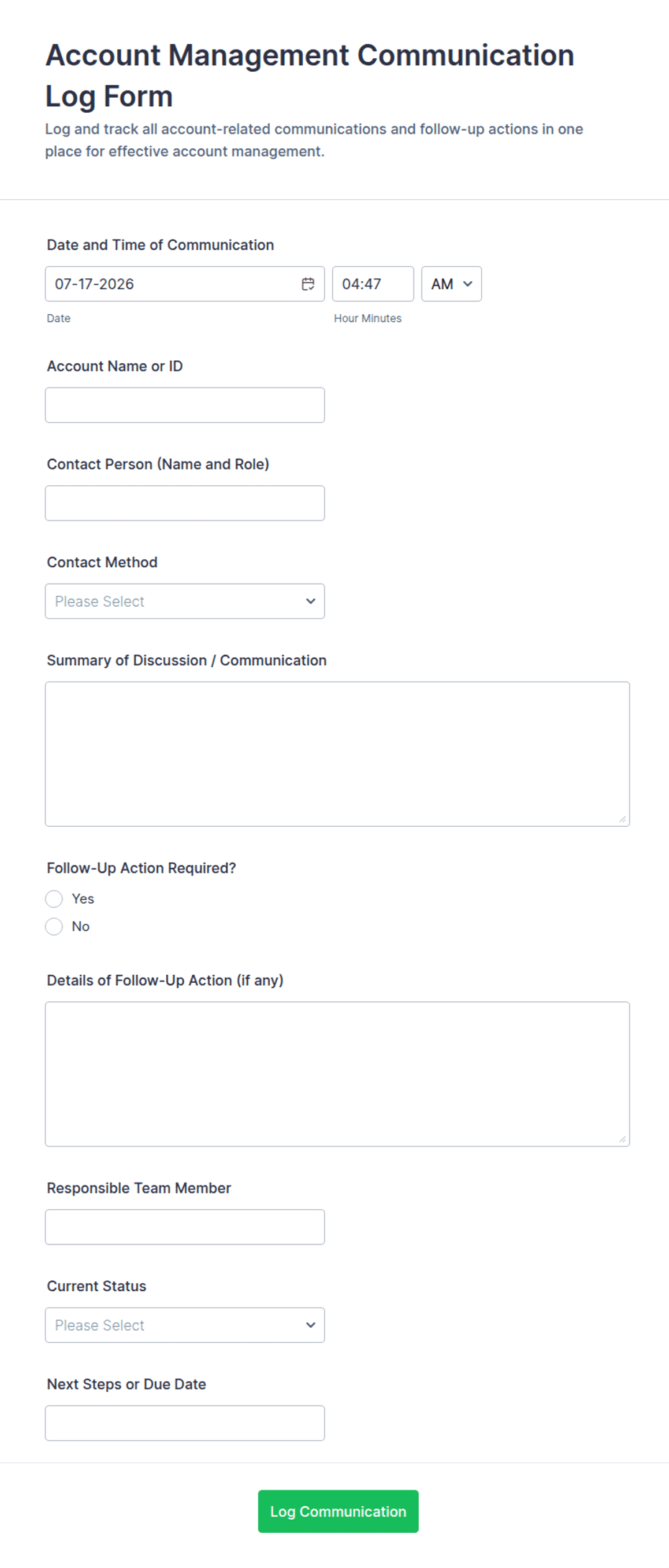This screenshot has width=669, height=1568.
Task: Click the Contact Person name and role field
Action: pos(185,503)
